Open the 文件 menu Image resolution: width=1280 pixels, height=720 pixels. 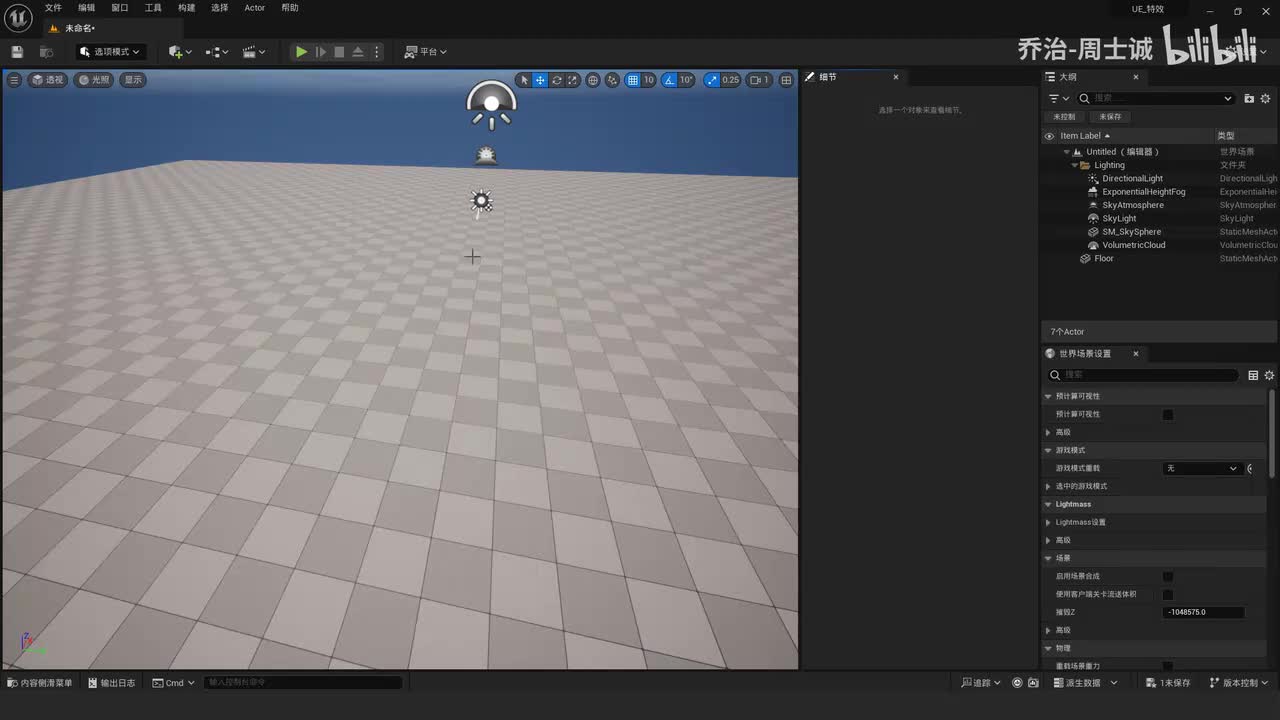pos(53,8)
